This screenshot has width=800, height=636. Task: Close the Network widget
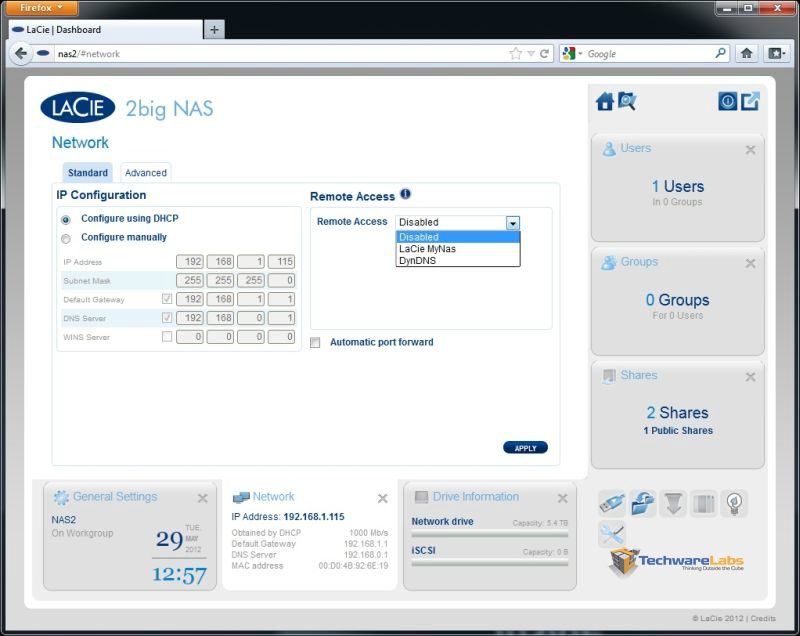click(x=383, y=498)
